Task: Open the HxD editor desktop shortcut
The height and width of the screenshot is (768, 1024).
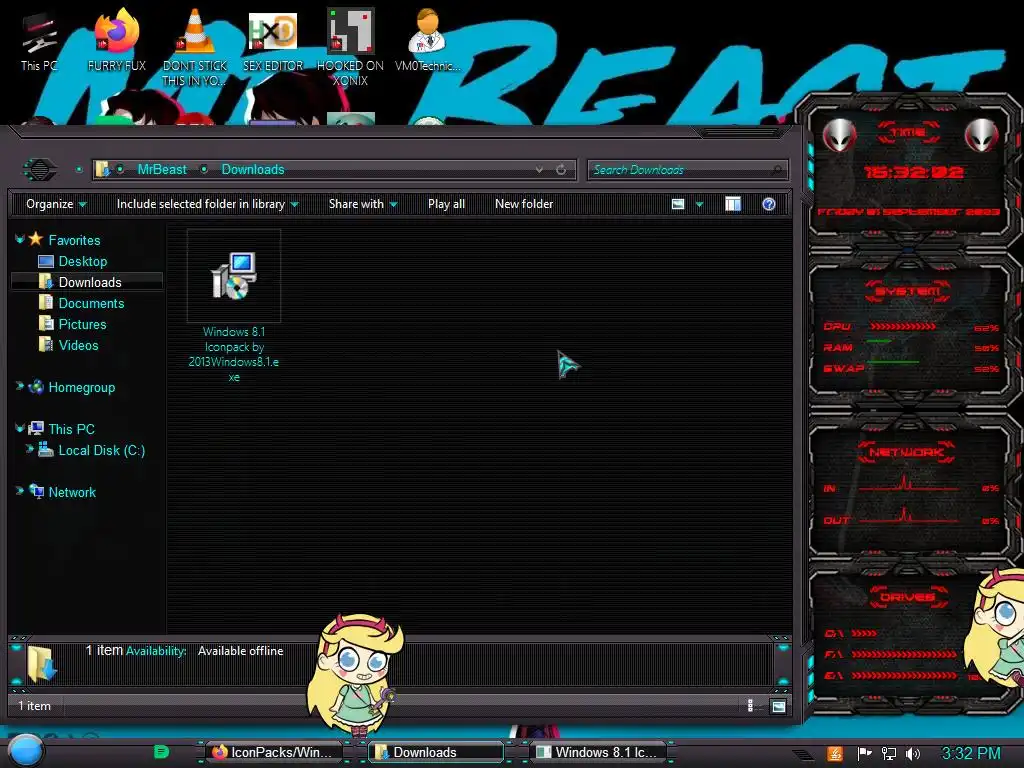Action: pos(273,40)
